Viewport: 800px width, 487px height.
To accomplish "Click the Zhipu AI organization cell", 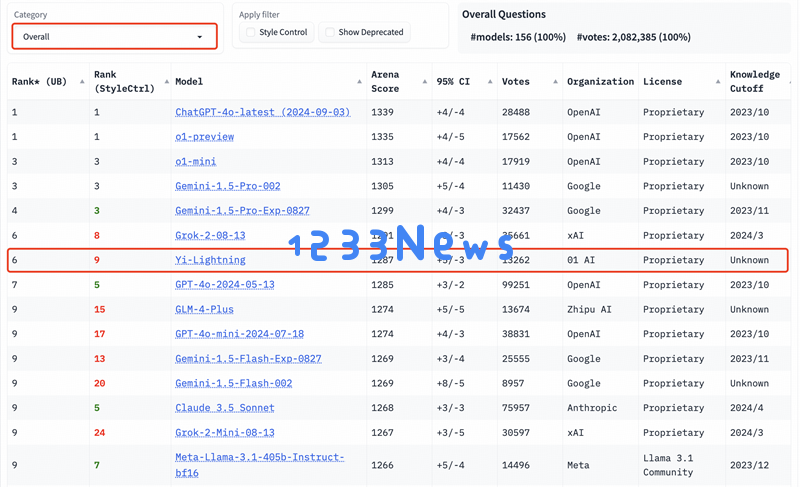I will tap(589, 310).
